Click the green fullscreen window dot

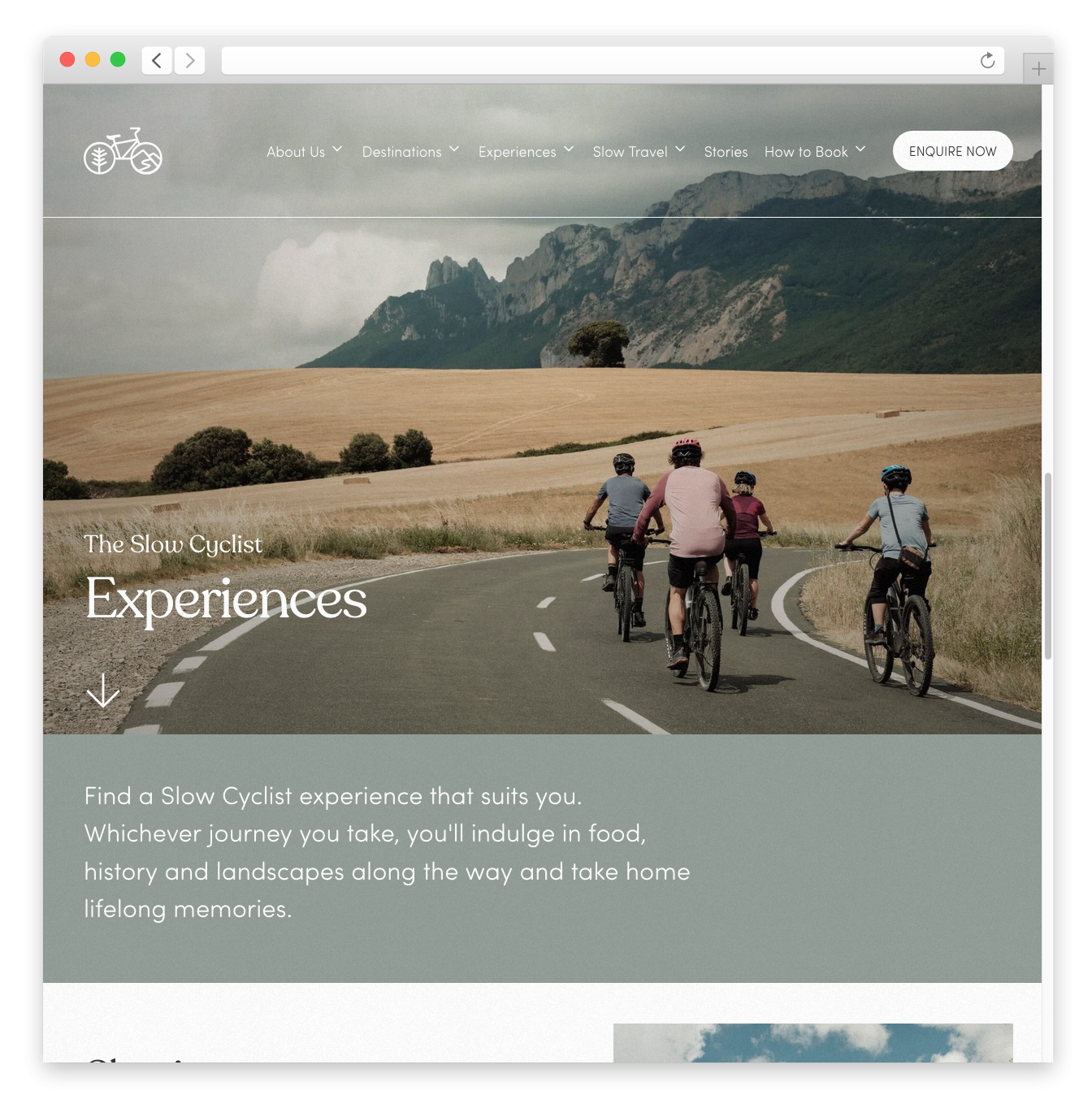118,59
